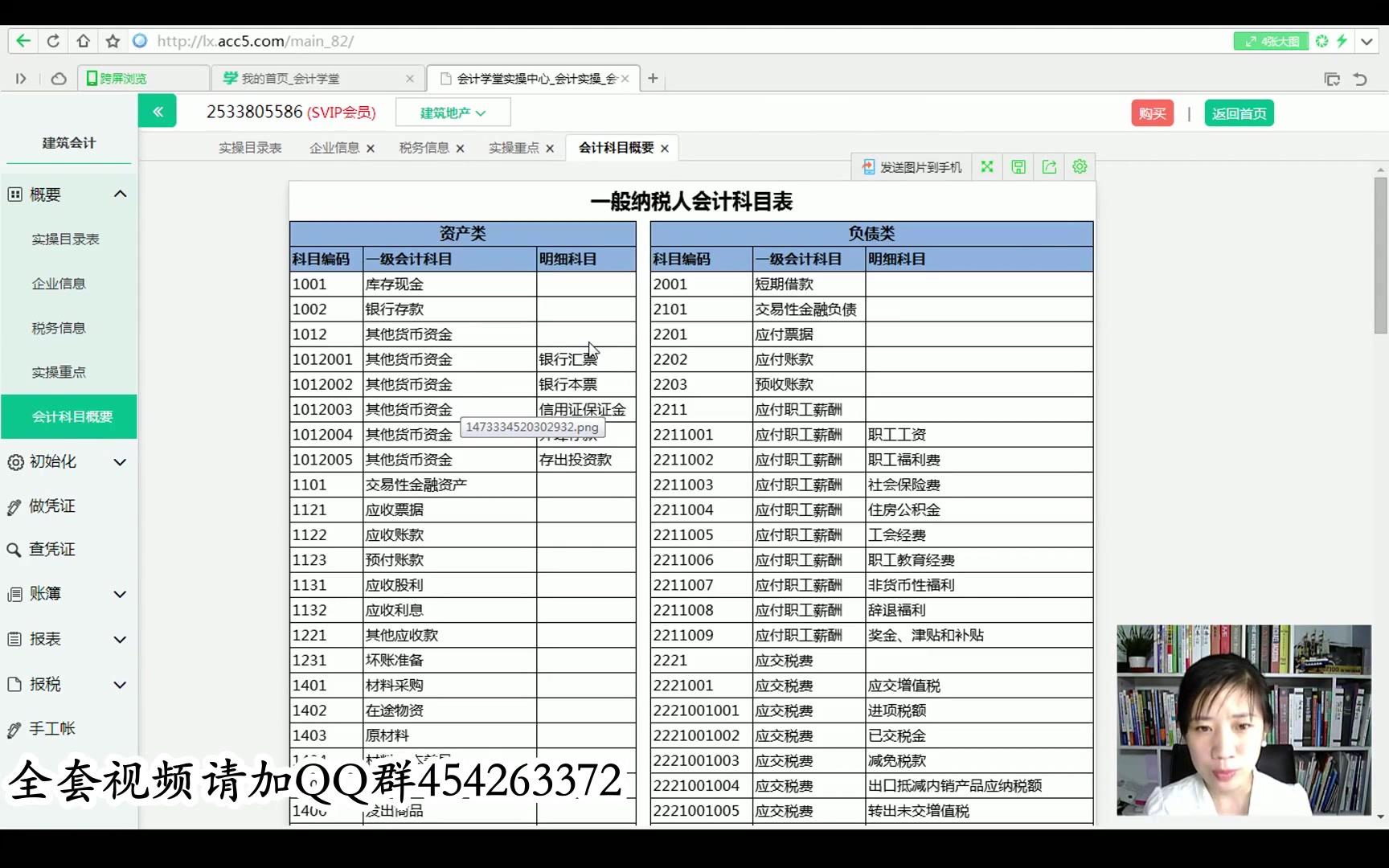
Task: Collapse the 概要 section
Action: tap(120, 194)
